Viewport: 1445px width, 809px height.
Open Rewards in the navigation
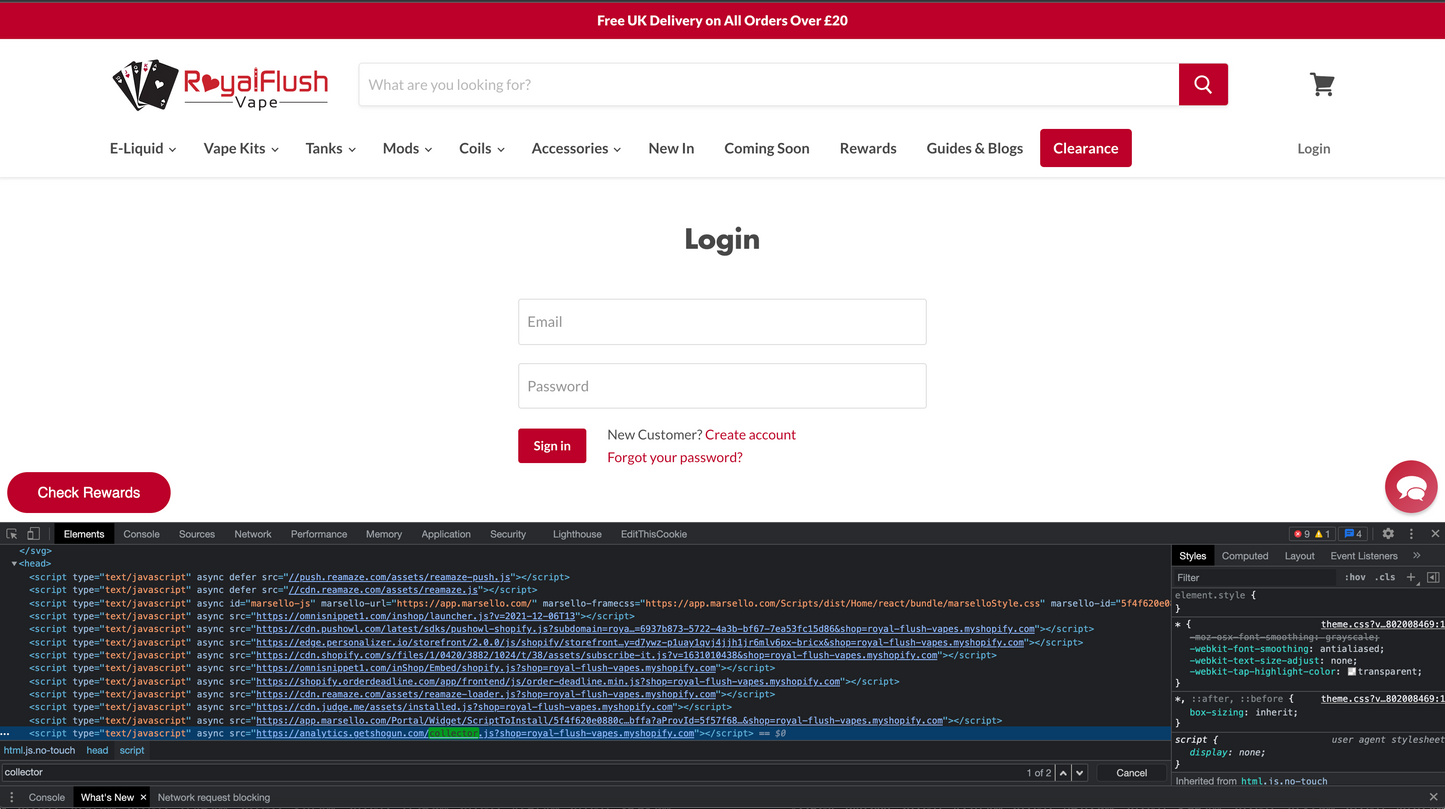click(x=868, y=148)
